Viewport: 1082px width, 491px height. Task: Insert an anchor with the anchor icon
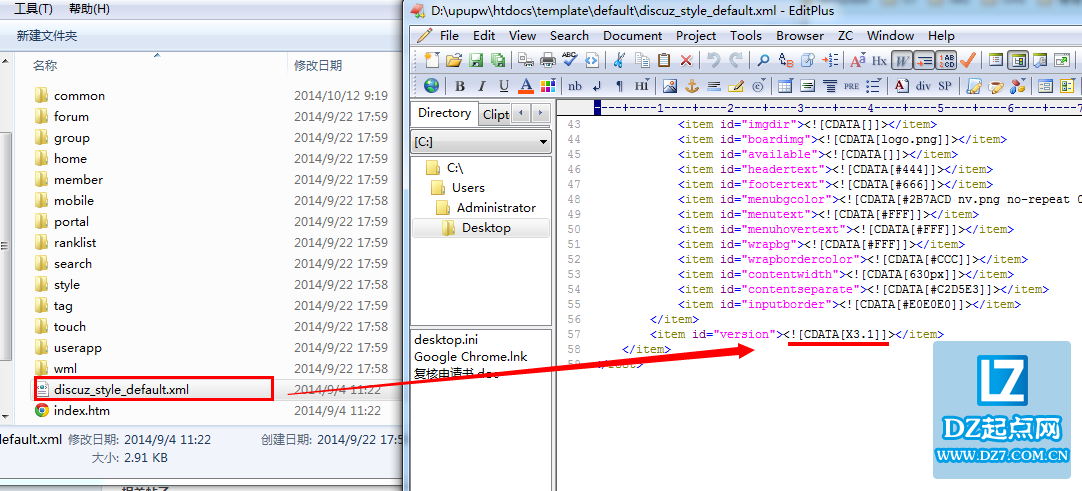click(692, 86)
